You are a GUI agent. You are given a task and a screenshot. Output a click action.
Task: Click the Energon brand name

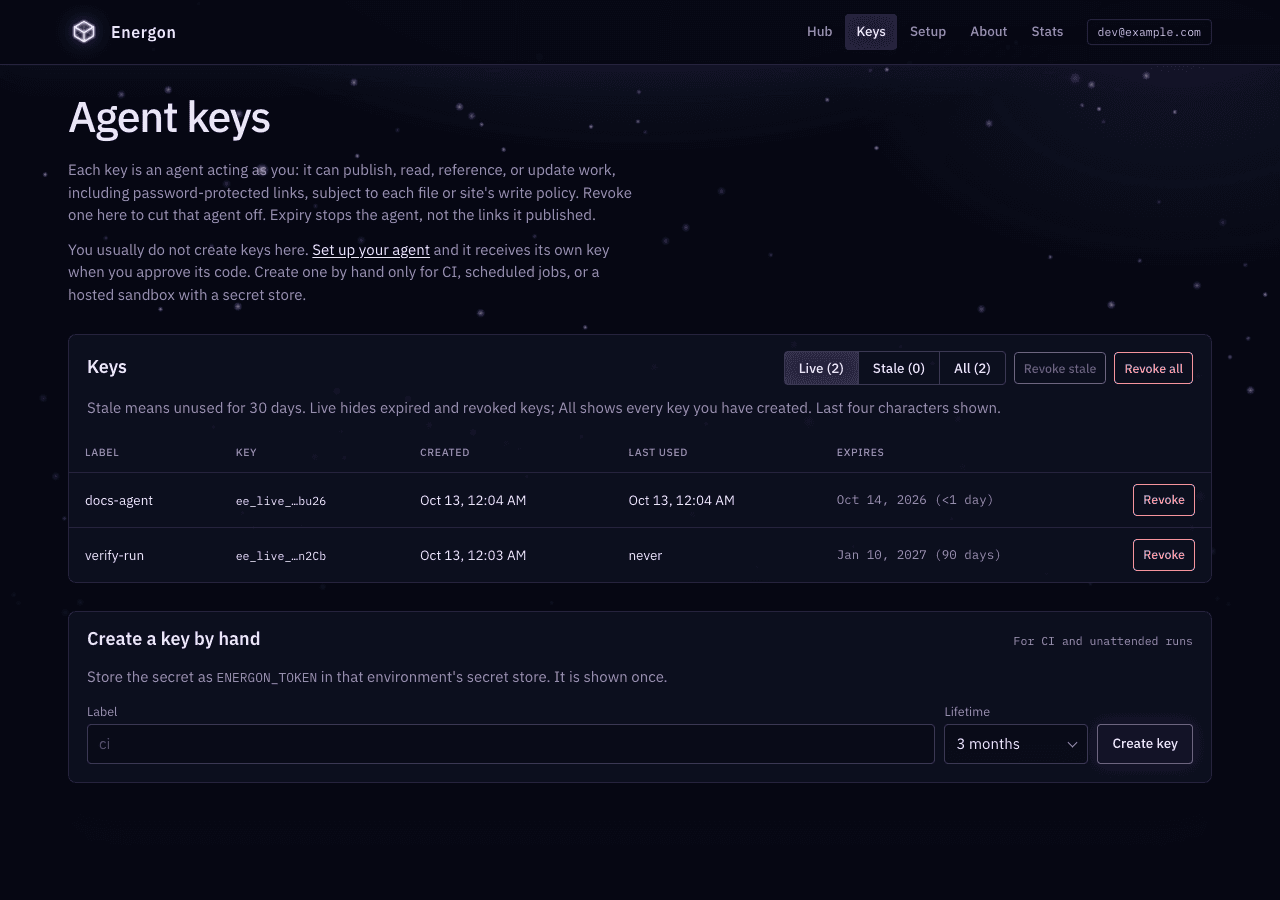pyautogui.click(x=143, y=32)
